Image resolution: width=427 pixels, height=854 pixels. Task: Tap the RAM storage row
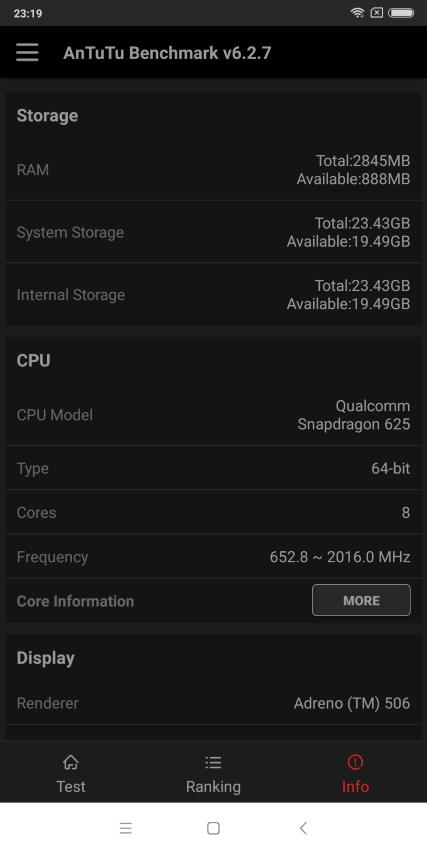coord(214,169)
